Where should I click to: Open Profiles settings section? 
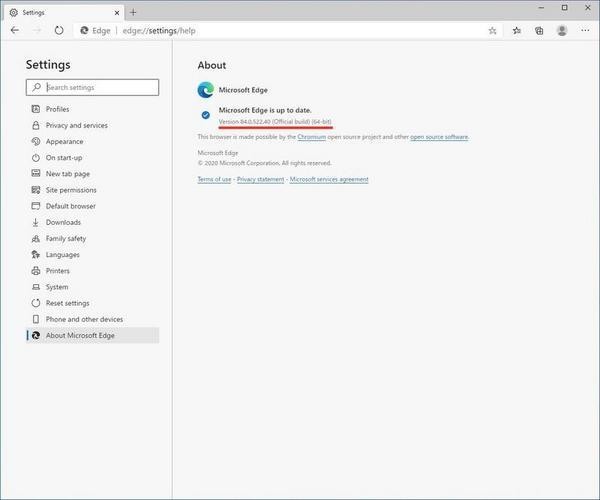(x=92, y=109)
